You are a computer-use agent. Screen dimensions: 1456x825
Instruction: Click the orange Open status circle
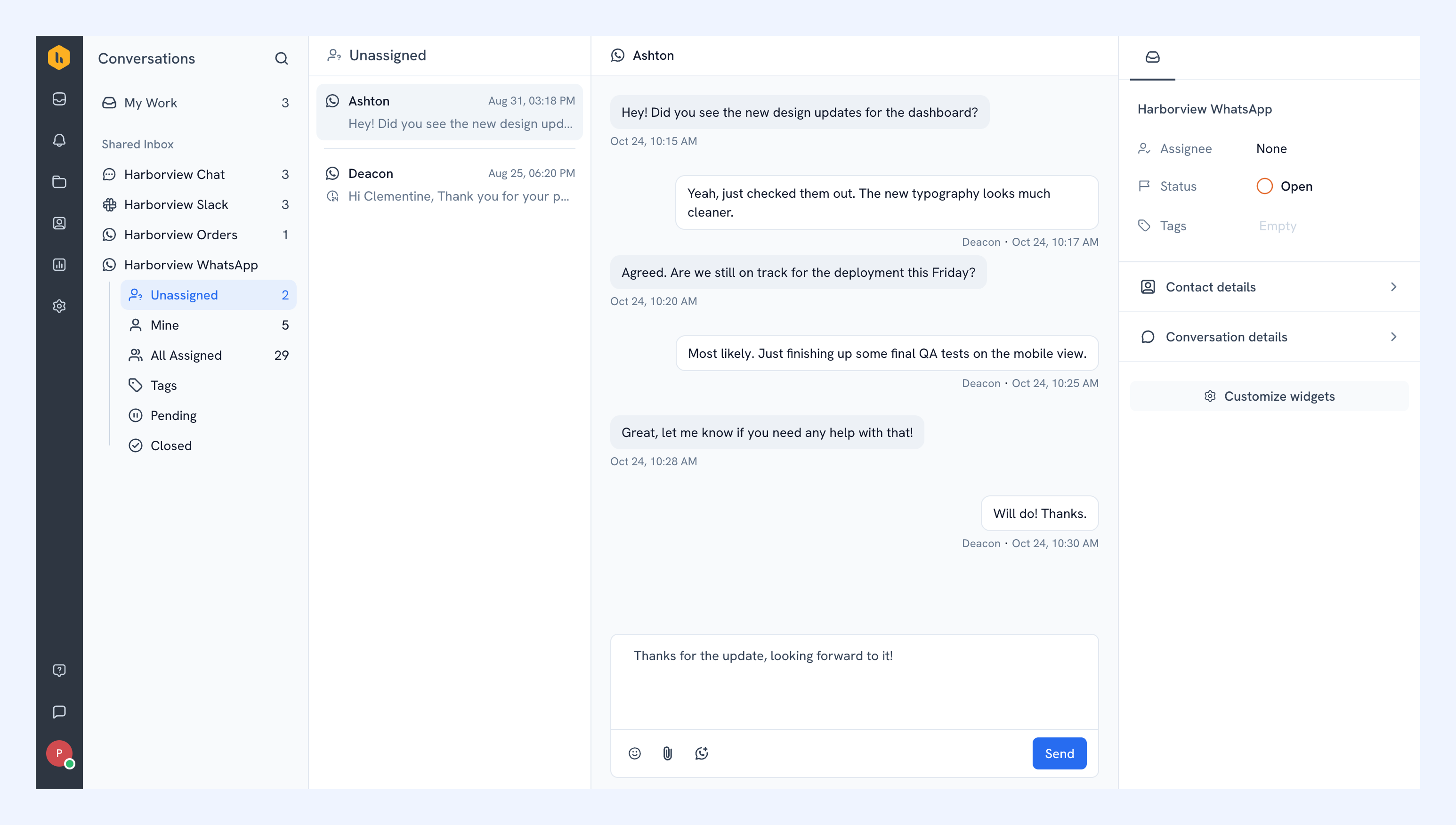1264,186
